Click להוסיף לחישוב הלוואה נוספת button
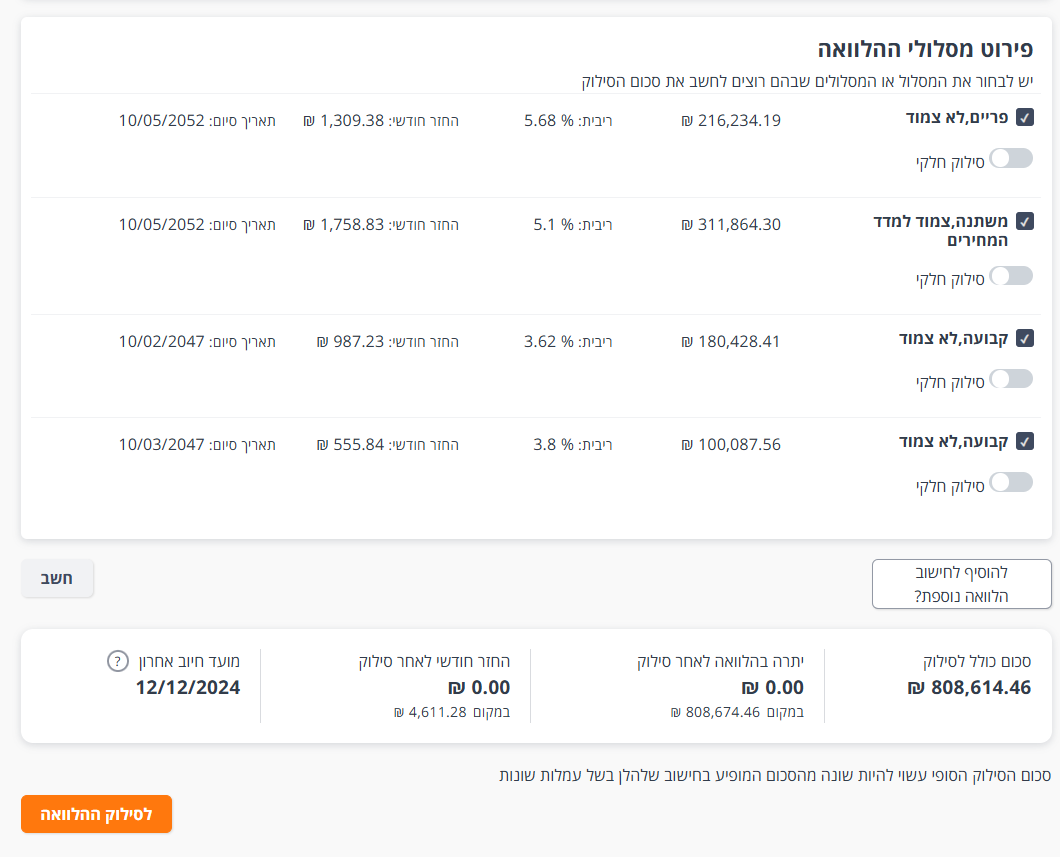 tap(961, 584)
